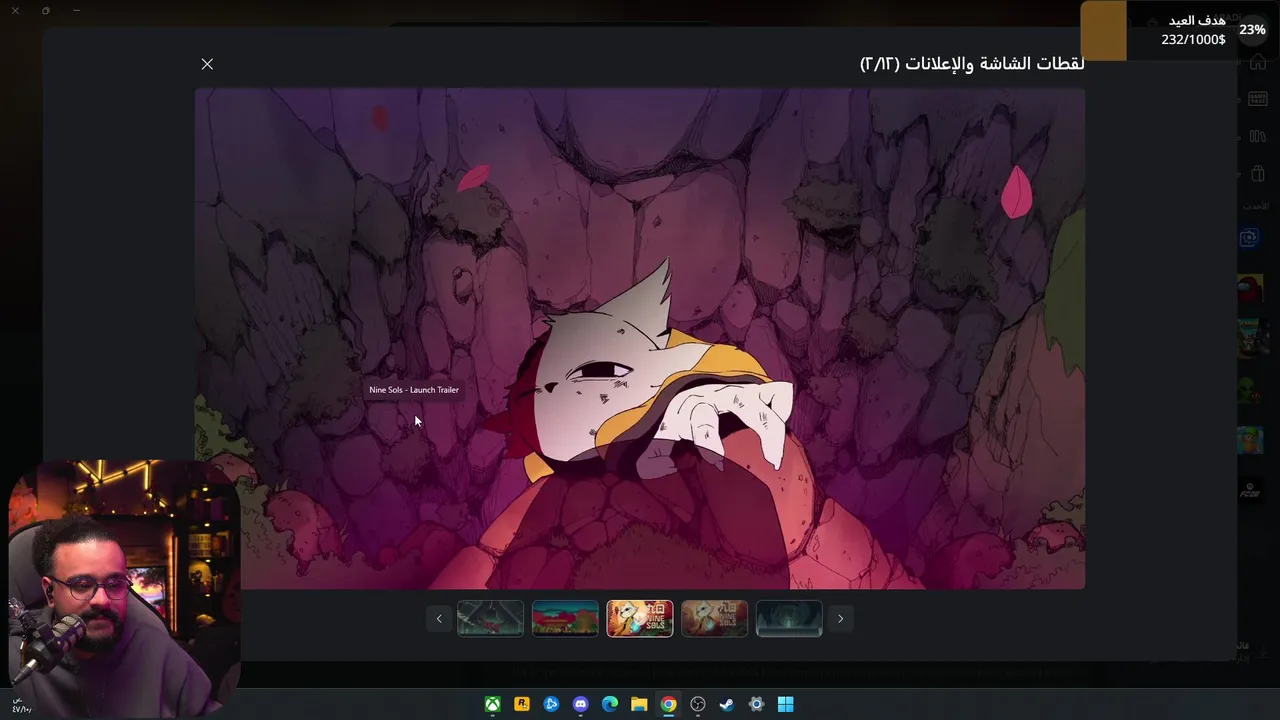Select the red landscape gameplay thumbnail
The height and width of the screenshot is (720, 1280).
tap(565, 619)
